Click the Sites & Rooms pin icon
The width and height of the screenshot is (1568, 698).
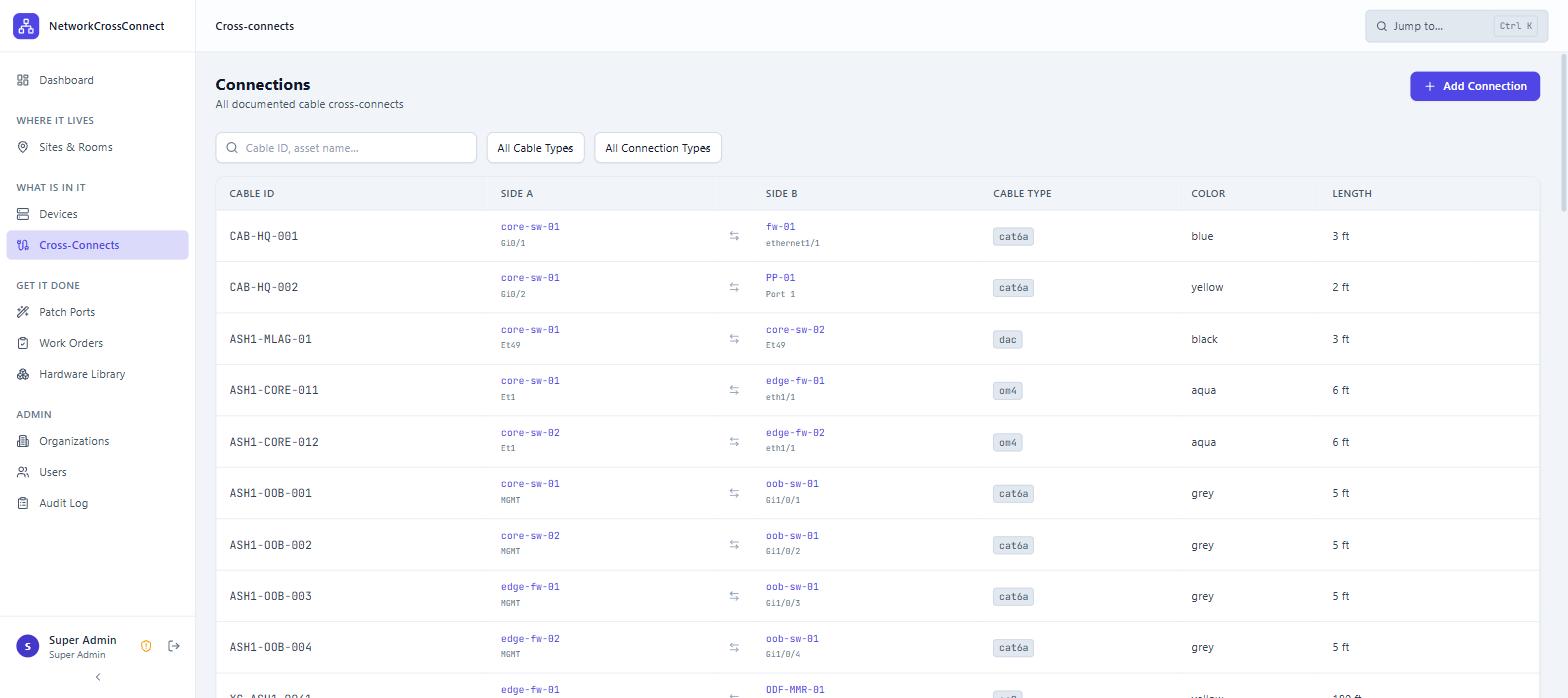pos(23,147)
